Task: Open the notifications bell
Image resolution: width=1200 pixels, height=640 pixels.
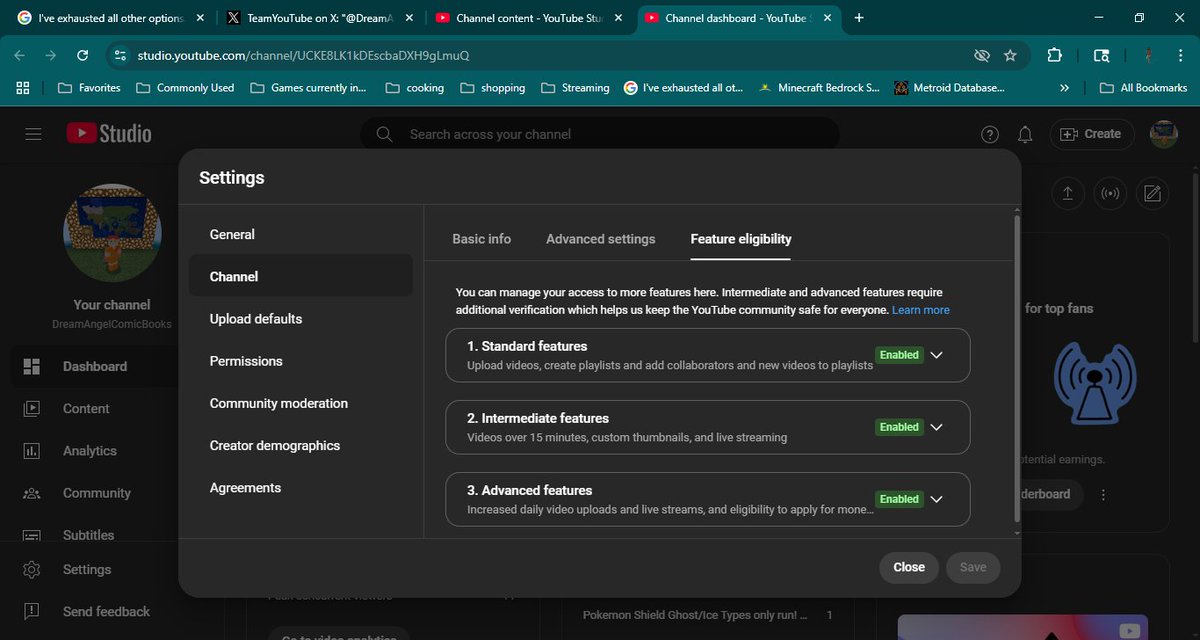Action: click(x=1025, y=134)
